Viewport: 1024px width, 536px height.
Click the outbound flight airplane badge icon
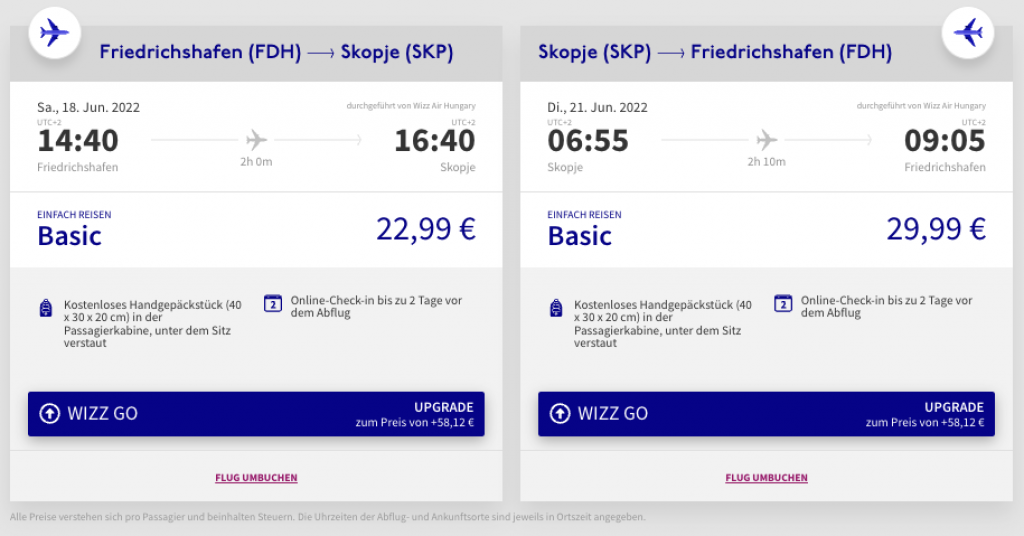[x=54, y=33]
